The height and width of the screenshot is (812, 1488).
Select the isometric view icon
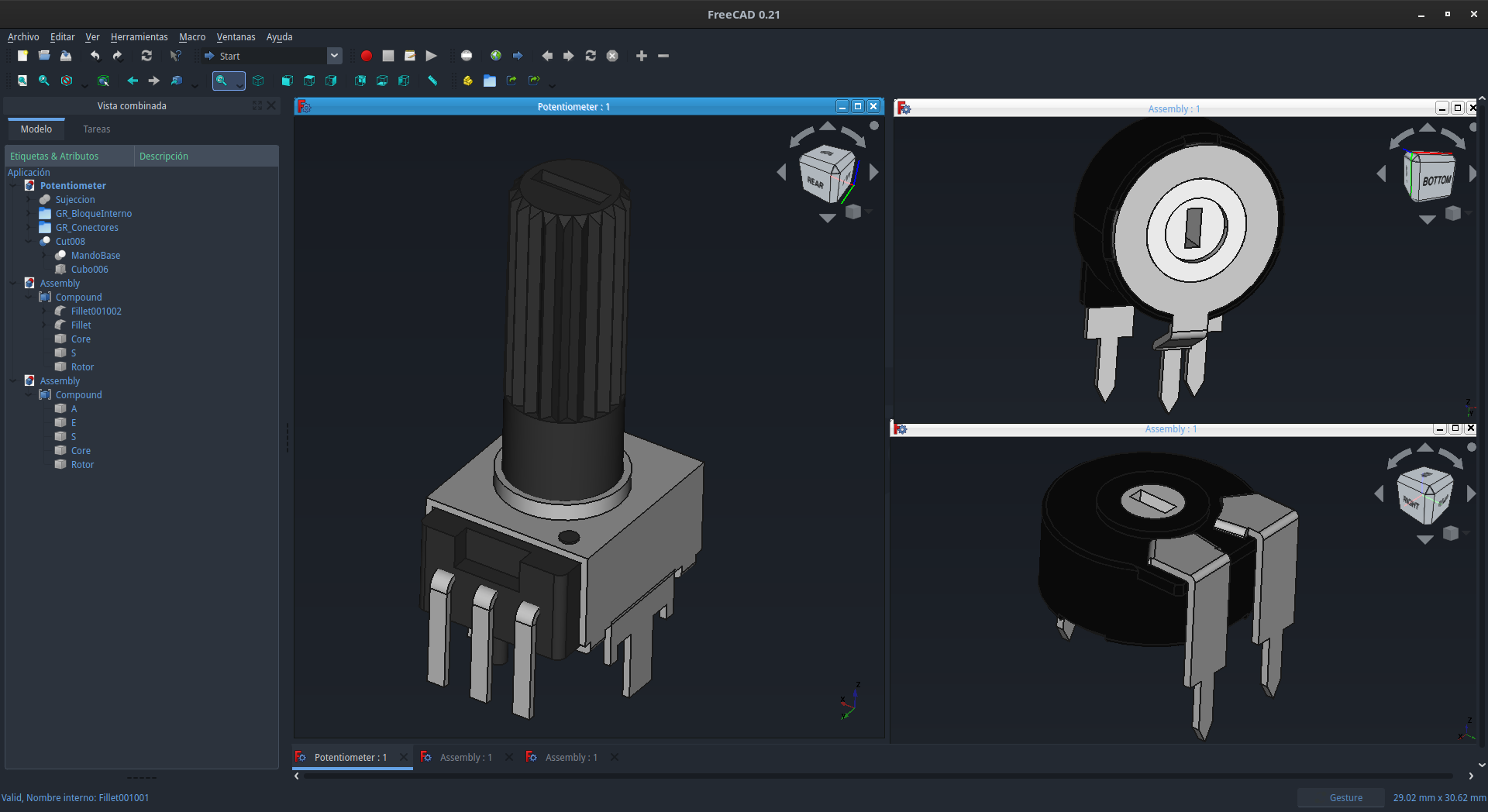[x=258, y=81]
